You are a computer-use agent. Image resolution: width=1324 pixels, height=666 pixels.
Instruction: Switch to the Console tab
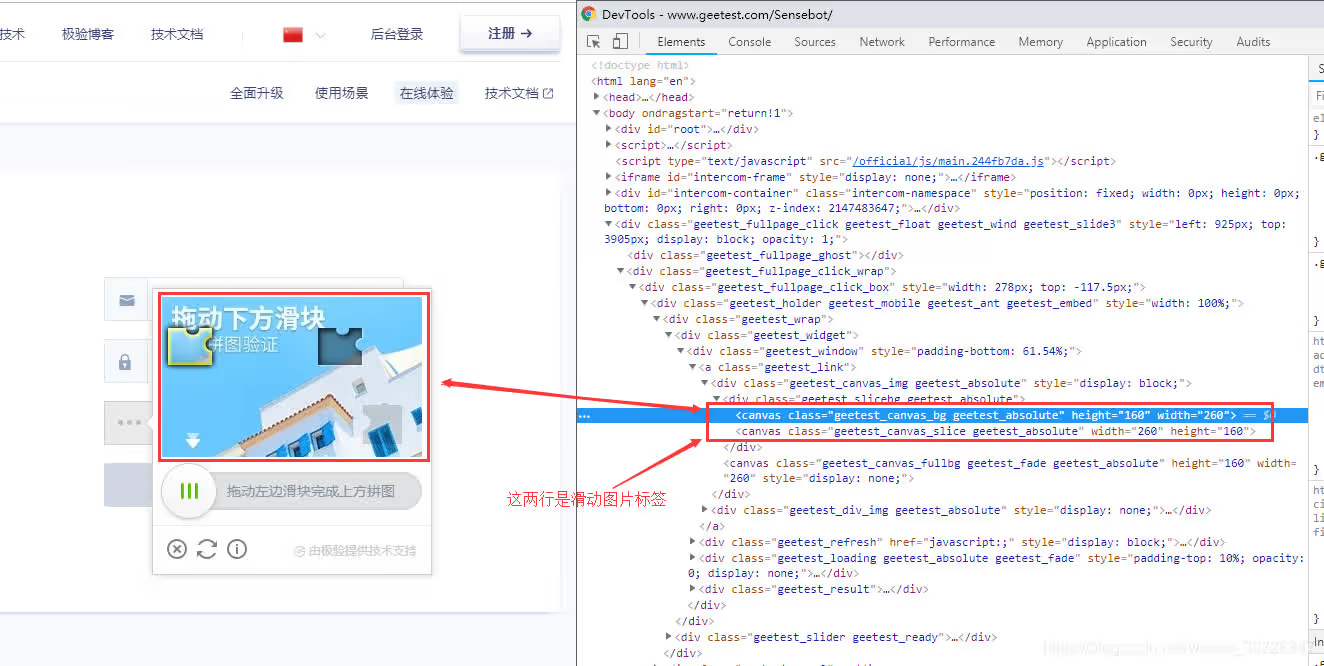749,42
